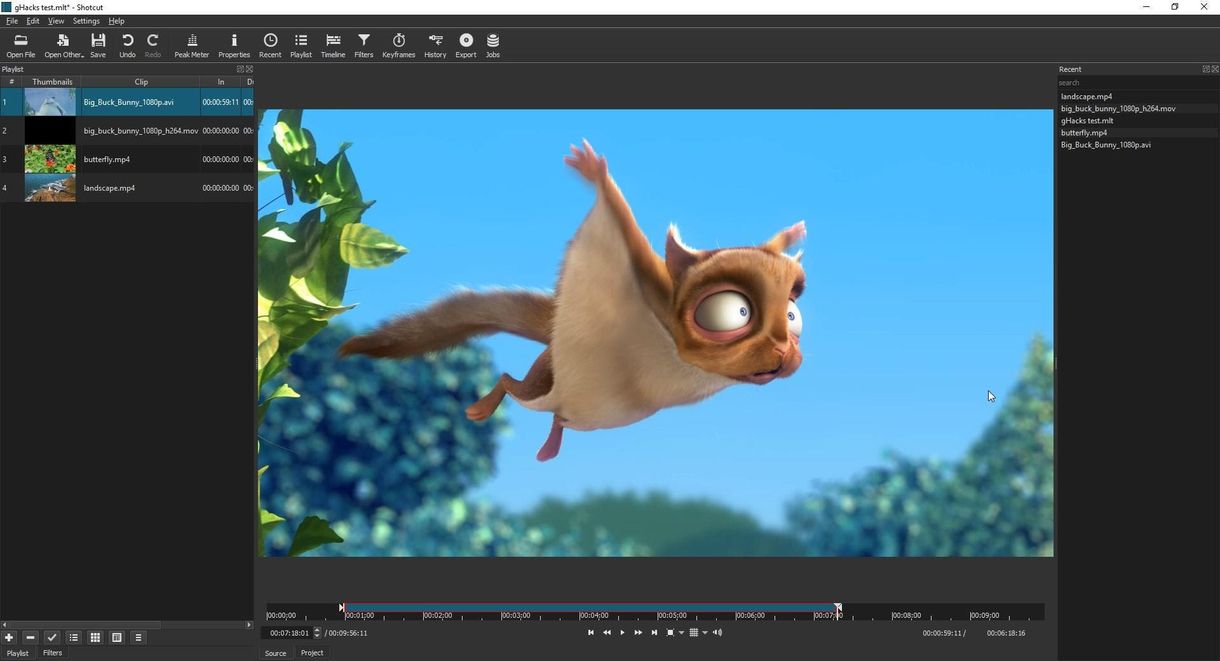1220x661 pixels.
Task: Click the butterfly.mp4 playlist thumbnail
Action: pos(50,159)
